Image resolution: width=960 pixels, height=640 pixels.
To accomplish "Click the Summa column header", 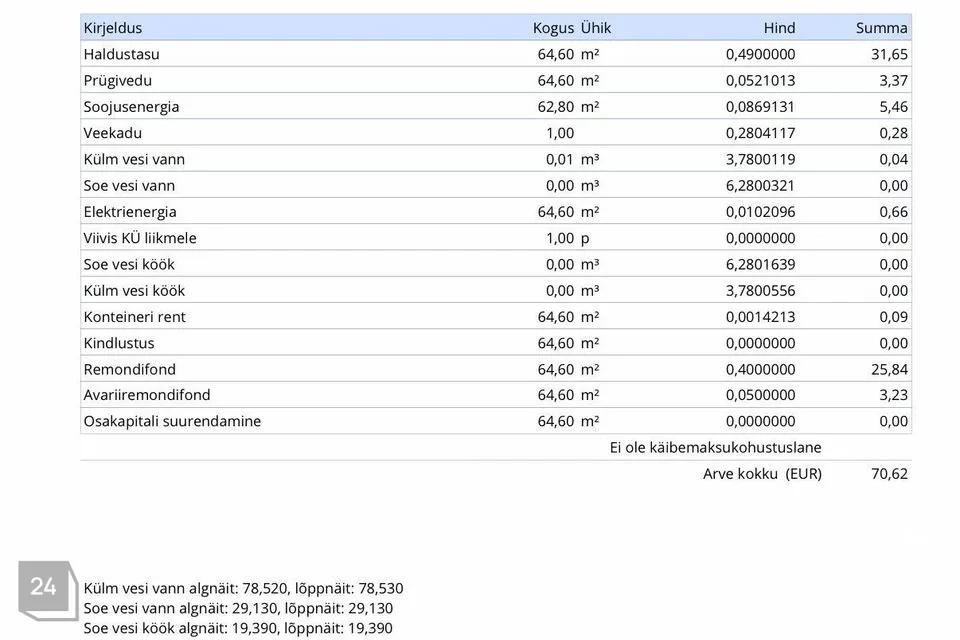I will 881,28.
